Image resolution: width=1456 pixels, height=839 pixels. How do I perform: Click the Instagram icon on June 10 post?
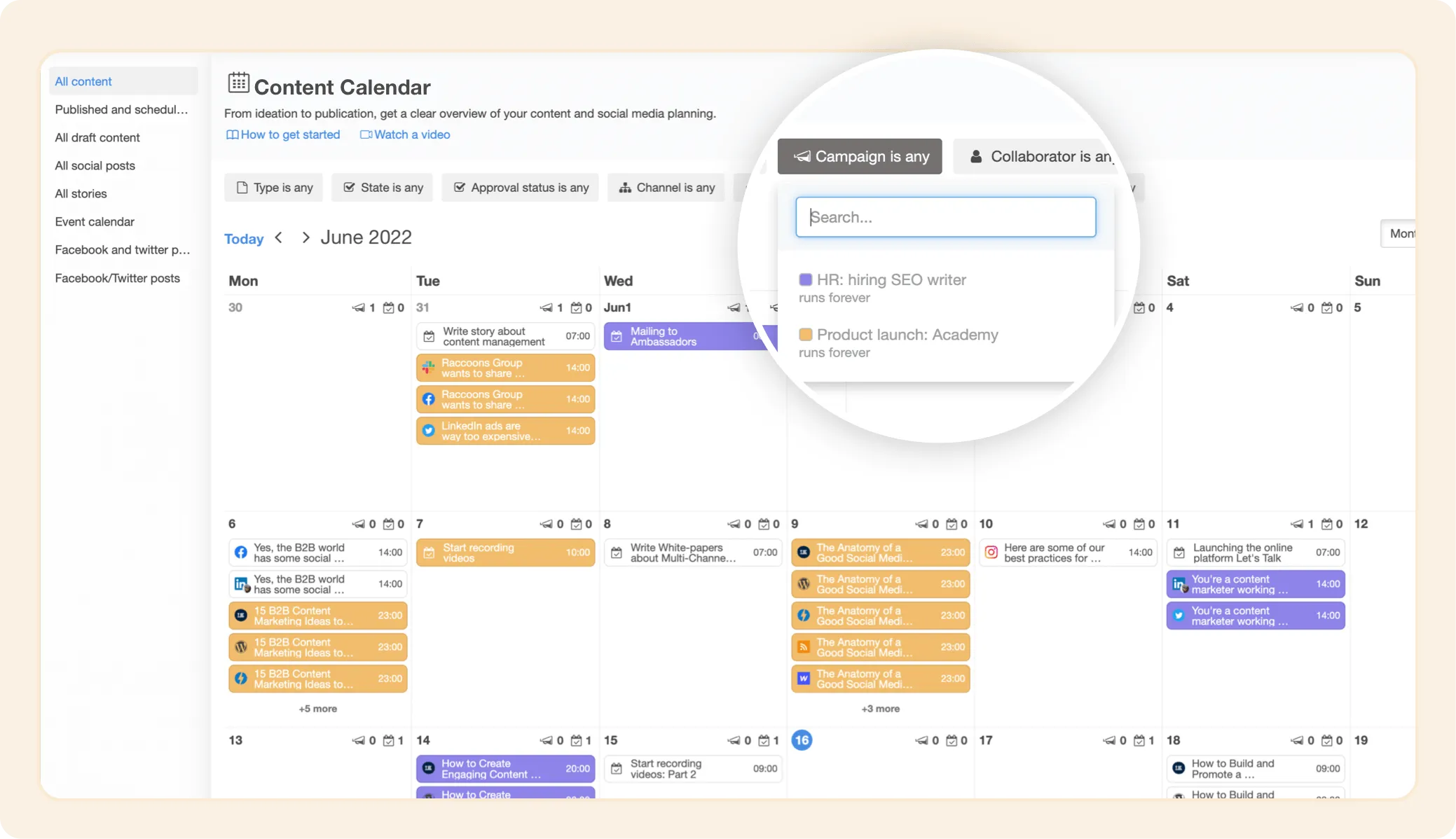pos(991,553)
